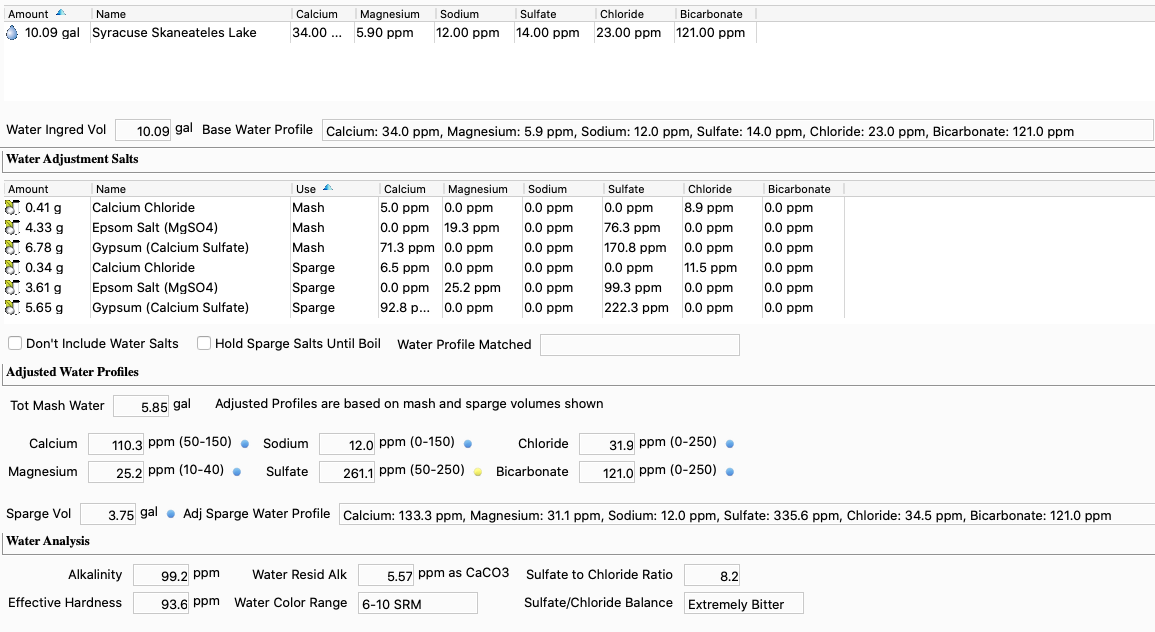This screenshot has width=1155, height=632.
Task: Click the Adjusted Water Profiles section heading
Action: tap(72, 371)
